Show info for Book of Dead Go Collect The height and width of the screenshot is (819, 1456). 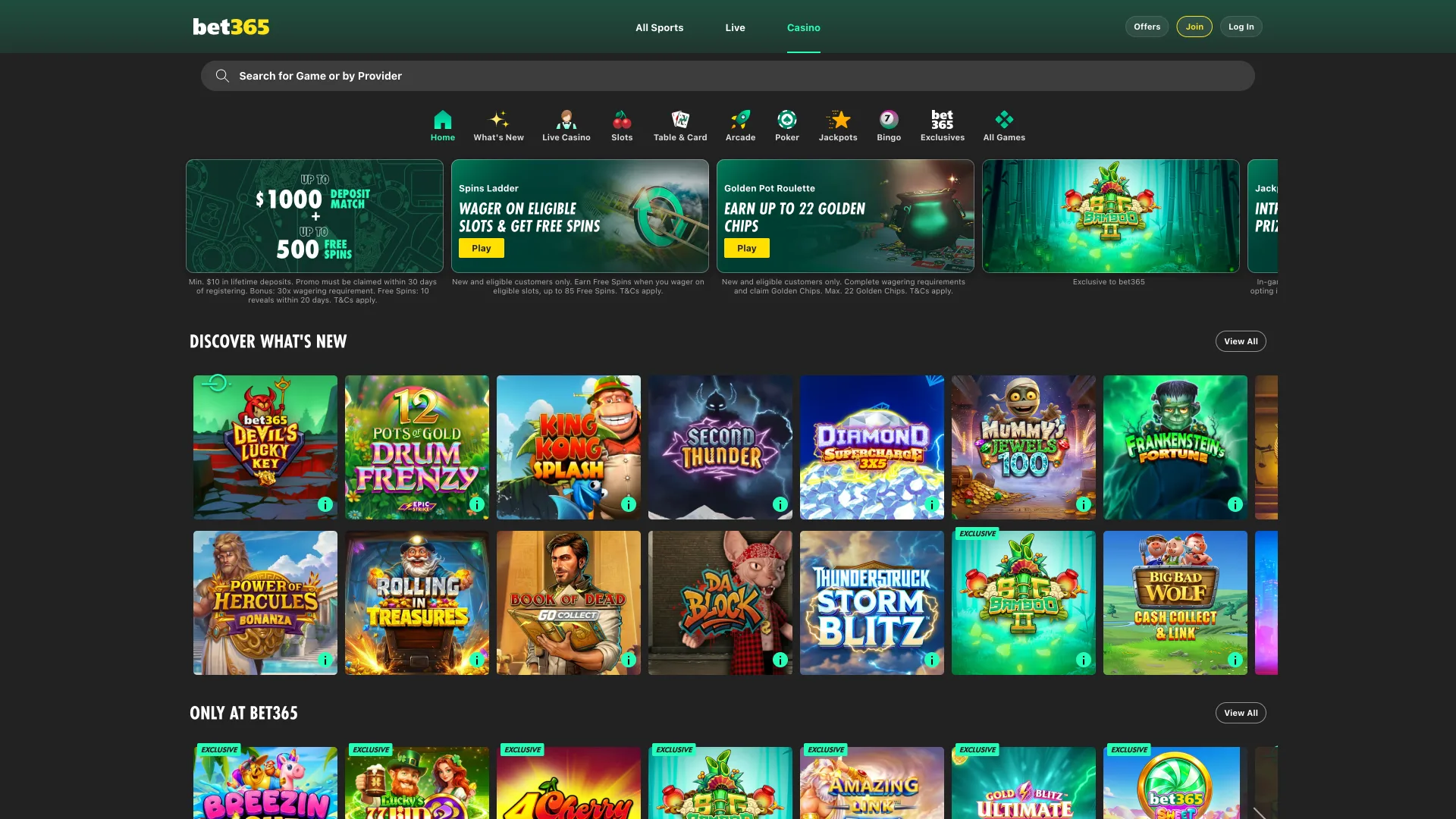629,660
